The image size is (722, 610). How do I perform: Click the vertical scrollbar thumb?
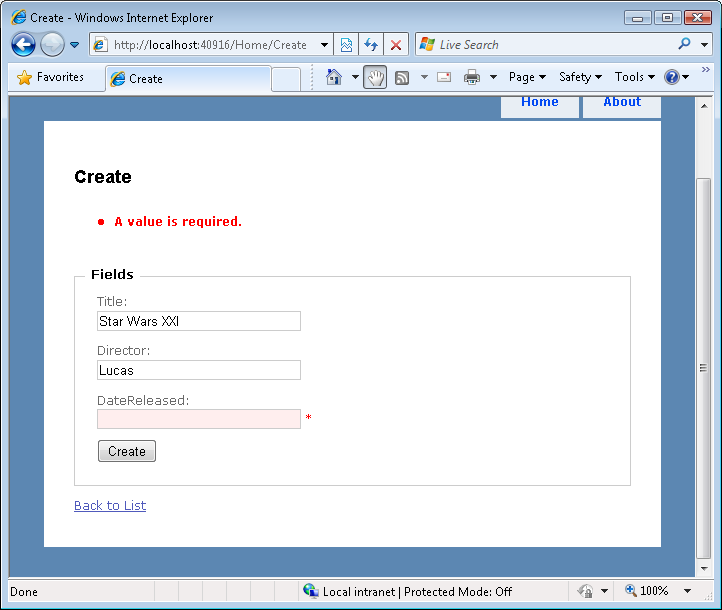click(x=704, y=368)
